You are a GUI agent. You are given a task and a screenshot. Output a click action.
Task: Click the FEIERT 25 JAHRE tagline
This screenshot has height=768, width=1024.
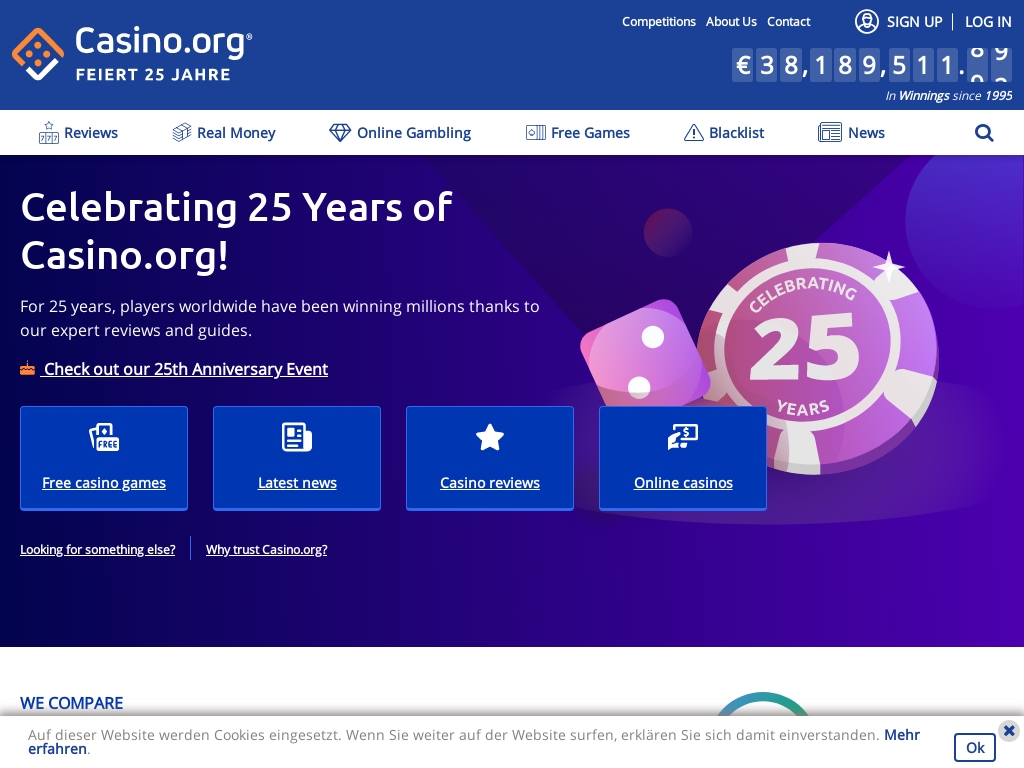[153, 74]
